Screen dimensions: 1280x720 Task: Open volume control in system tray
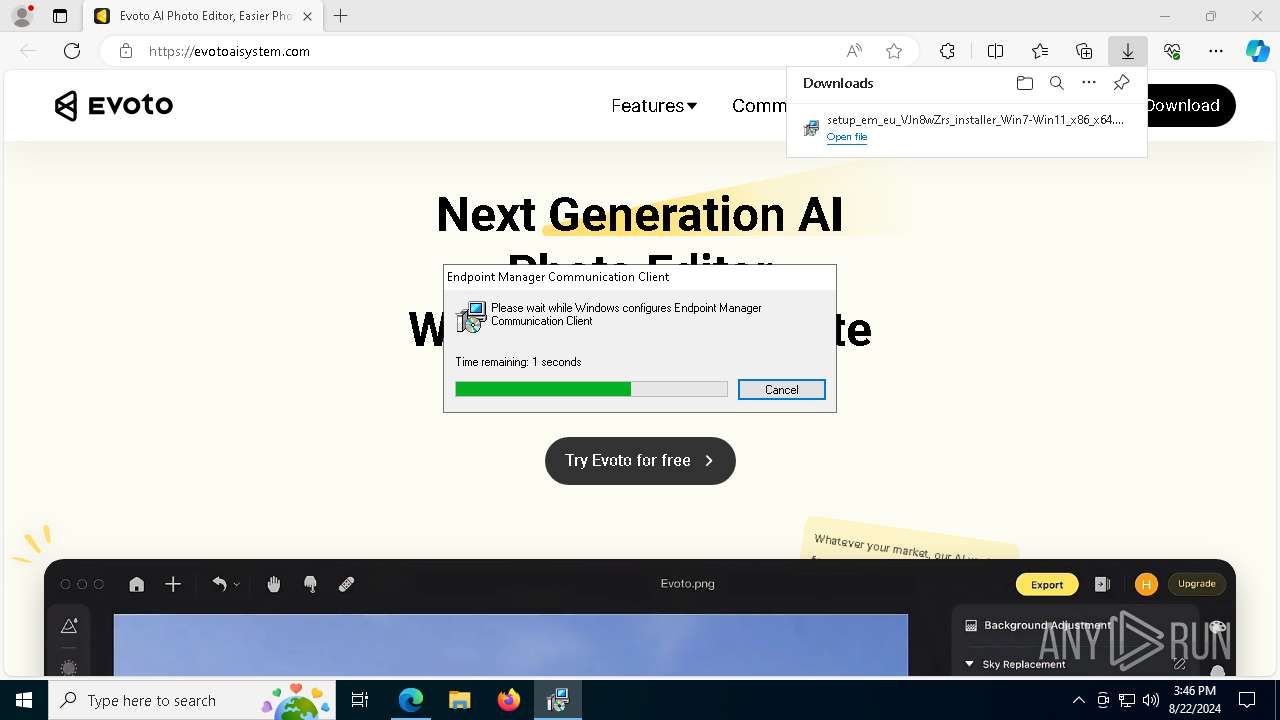pos(1151,700)
